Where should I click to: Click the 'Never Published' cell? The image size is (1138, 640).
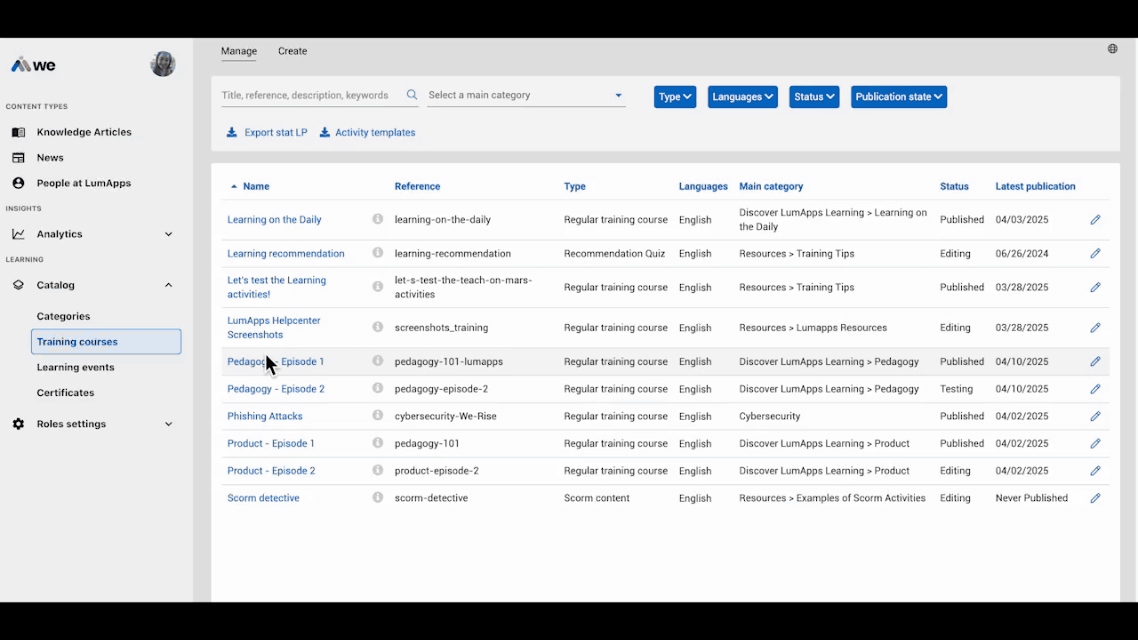(1031, 498)
